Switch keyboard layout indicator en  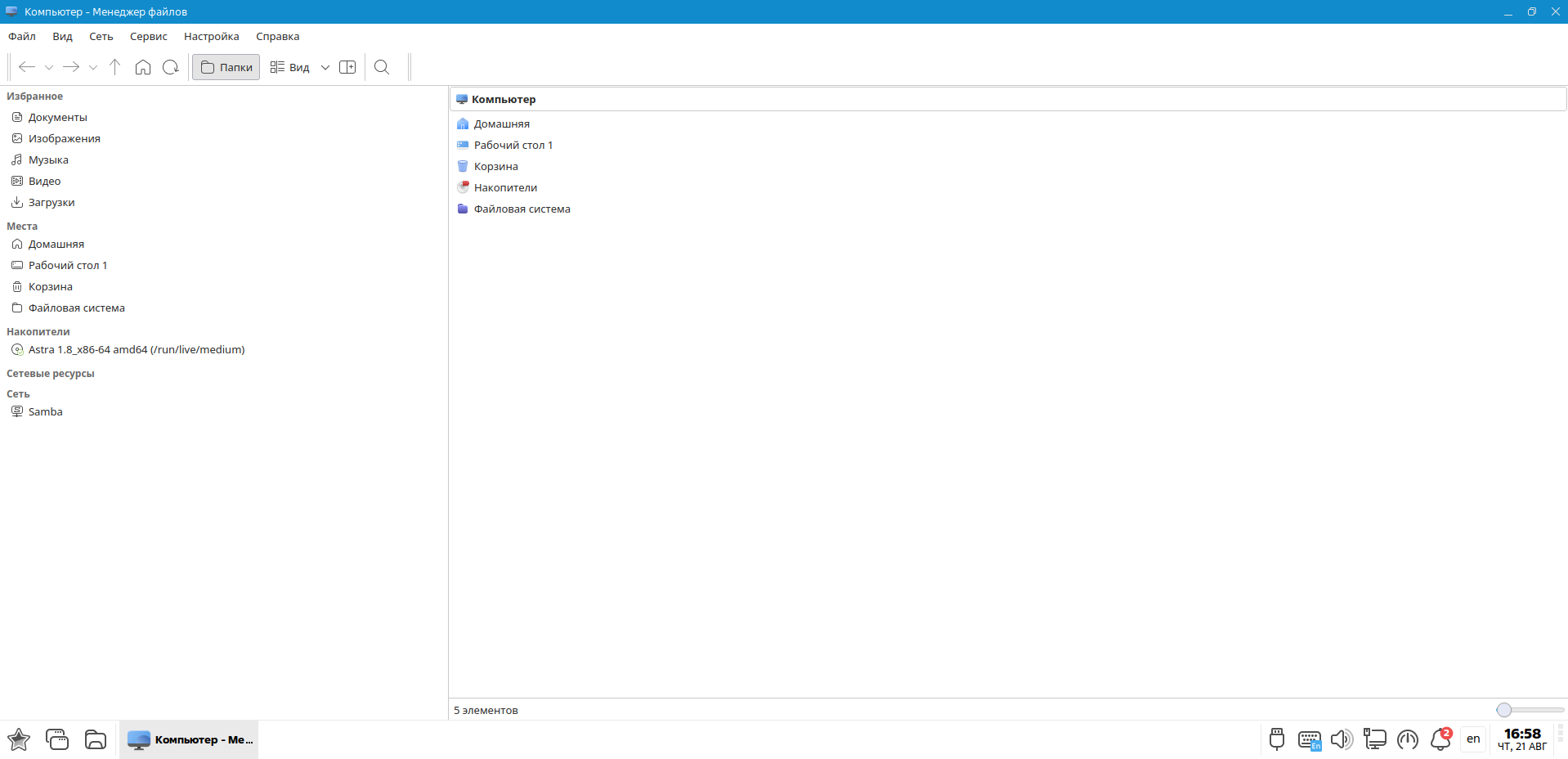(x=1473, y=739)
